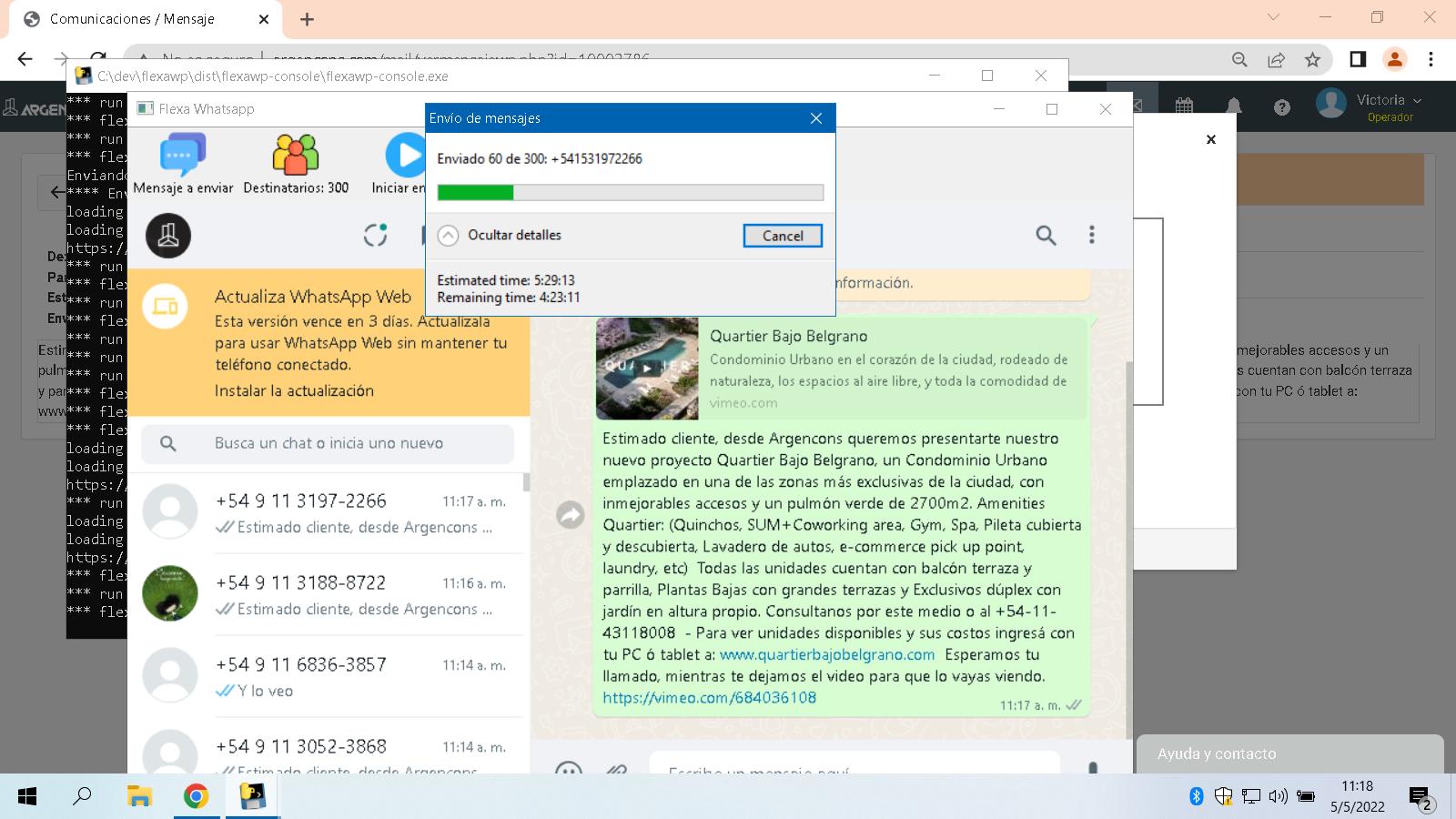
Task: Click the green sending progress bar
Action: (631, 192)
